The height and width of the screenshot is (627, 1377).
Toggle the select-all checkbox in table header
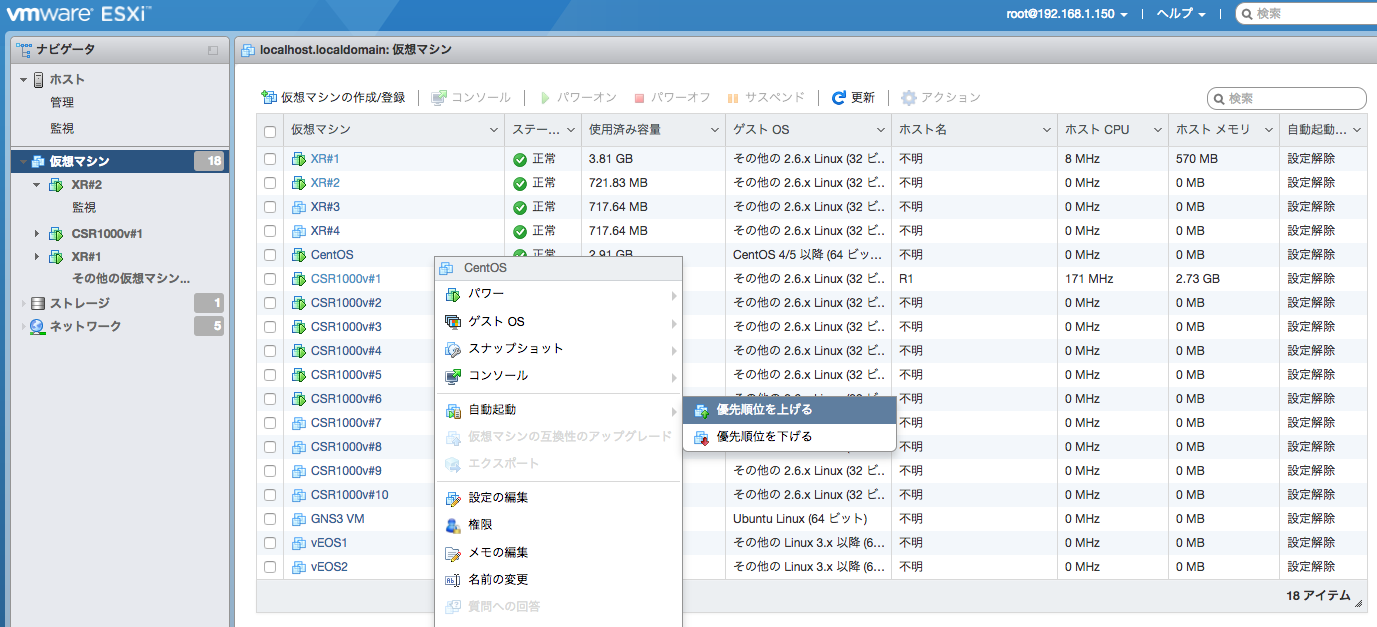coord(270,131)
